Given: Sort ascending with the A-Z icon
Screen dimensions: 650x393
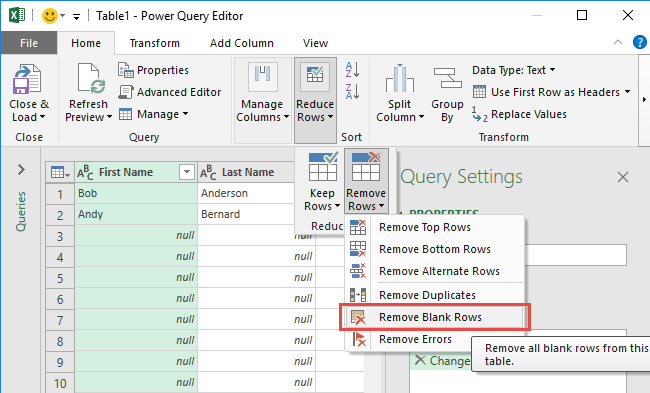Looking at the screenshot, I should (352, 70).
